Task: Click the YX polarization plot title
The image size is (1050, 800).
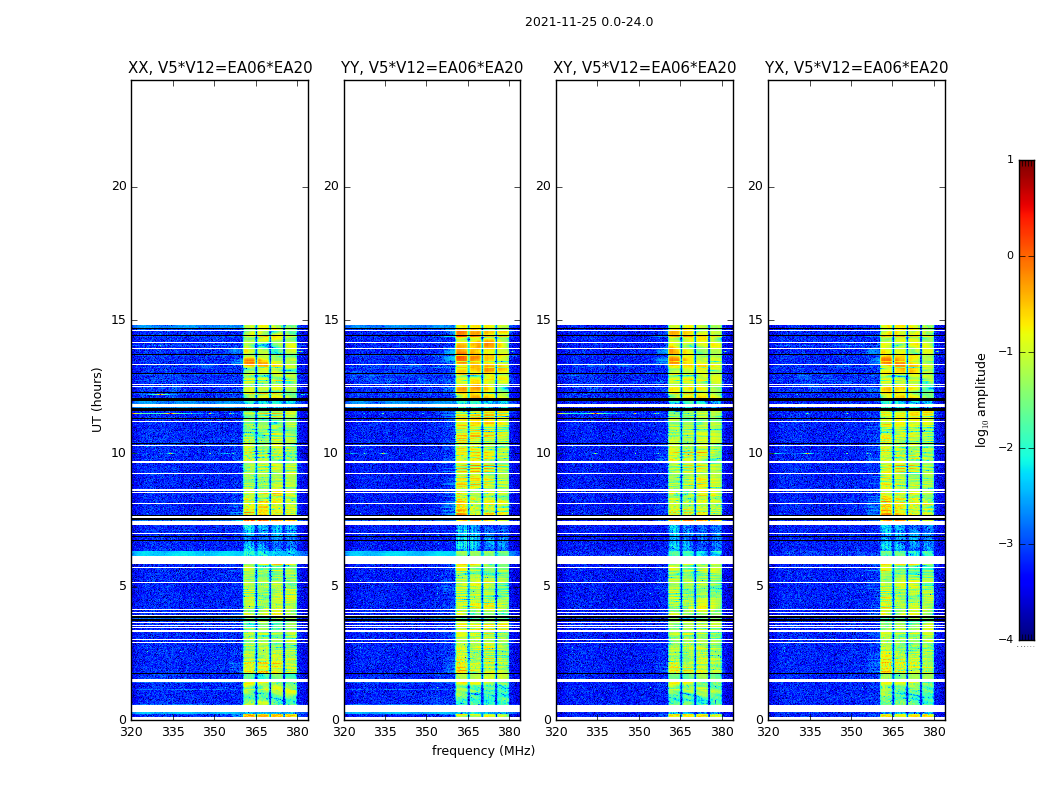Action: [x=856, y=68]
